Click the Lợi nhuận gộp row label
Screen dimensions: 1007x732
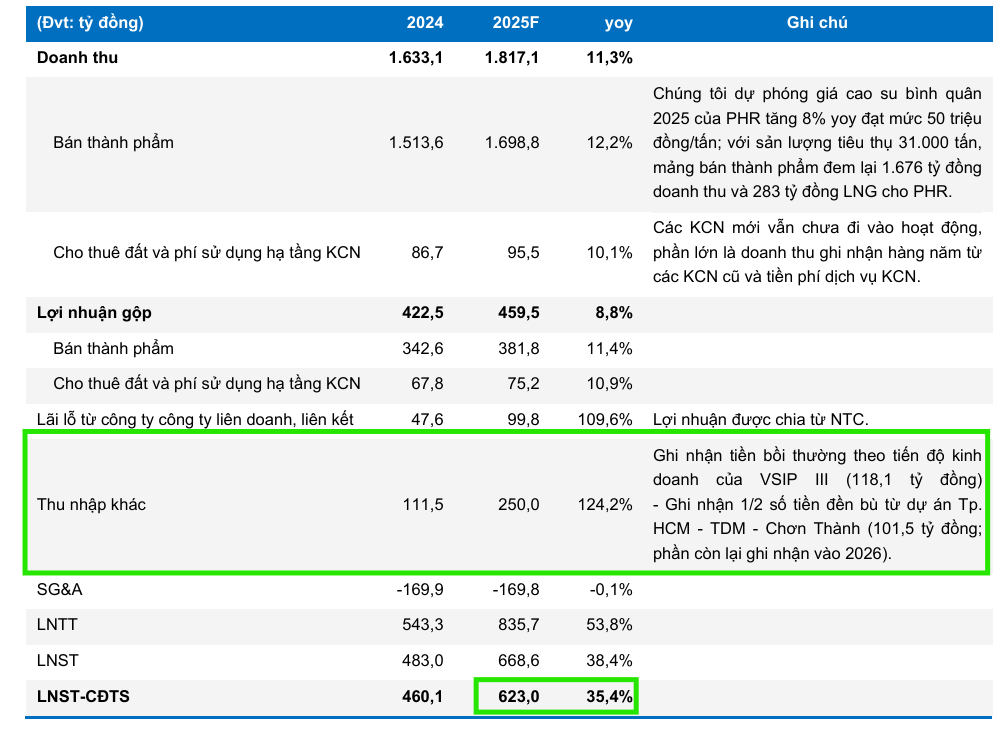(94, 313)
